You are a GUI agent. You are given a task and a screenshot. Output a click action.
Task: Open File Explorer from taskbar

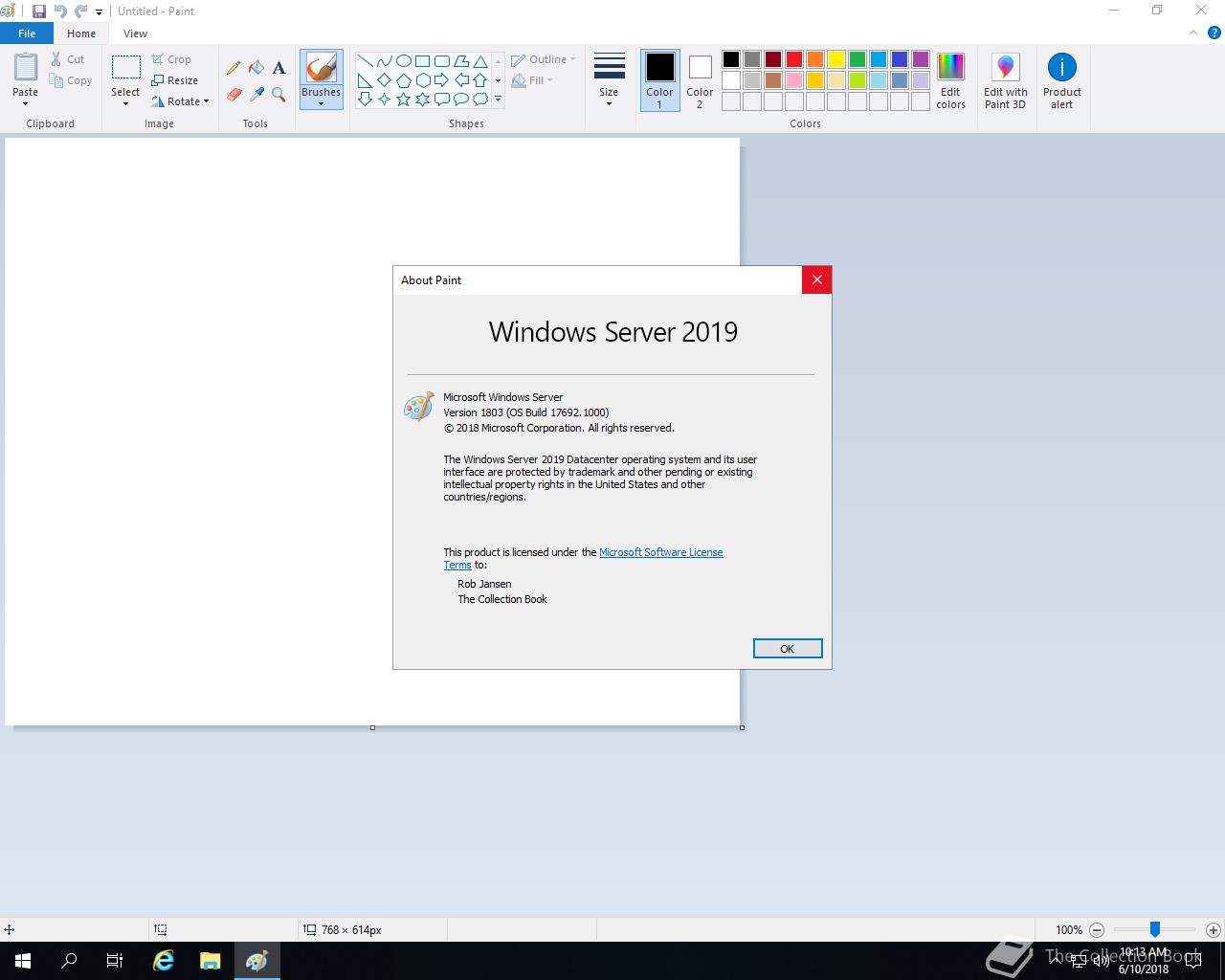click(x=210, y=961)
